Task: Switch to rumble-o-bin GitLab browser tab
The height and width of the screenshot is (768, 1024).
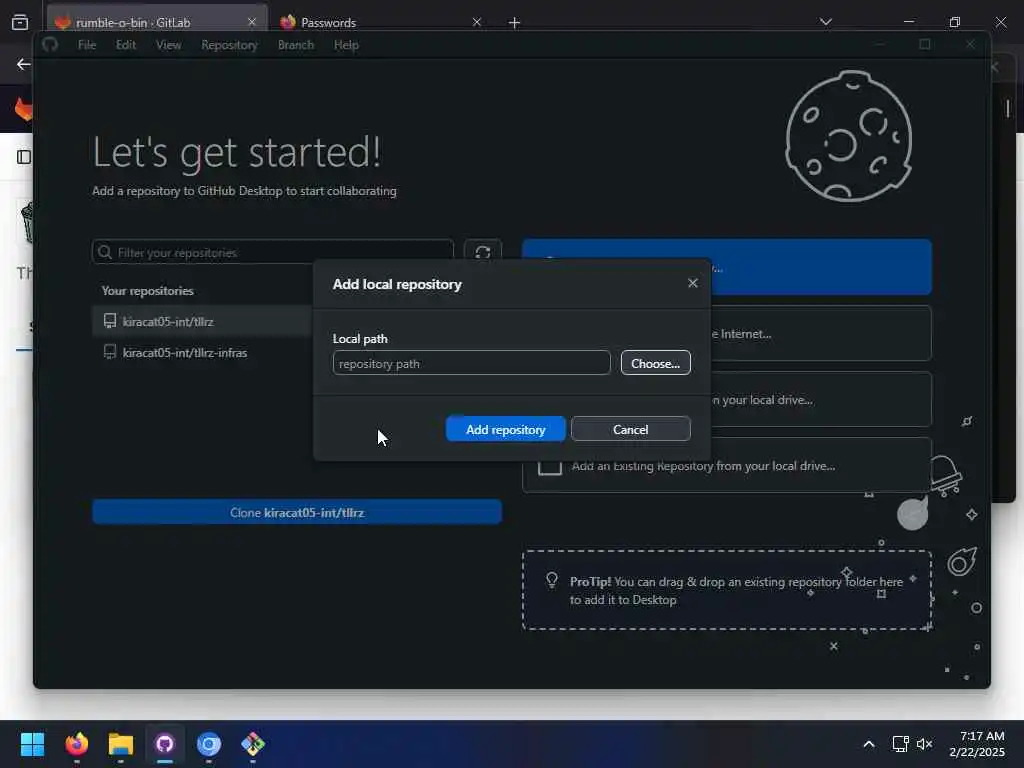Action: point(157,22)
